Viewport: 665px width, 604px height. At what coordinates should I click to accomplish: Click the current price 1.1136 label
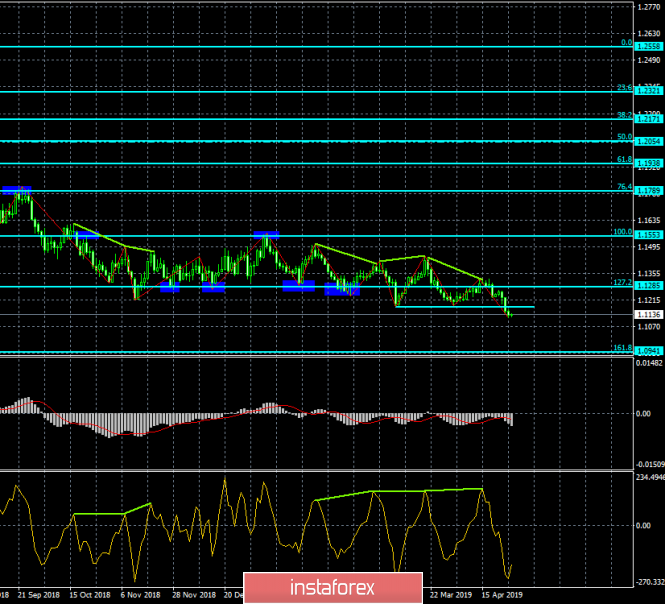[x=648, y=314]
